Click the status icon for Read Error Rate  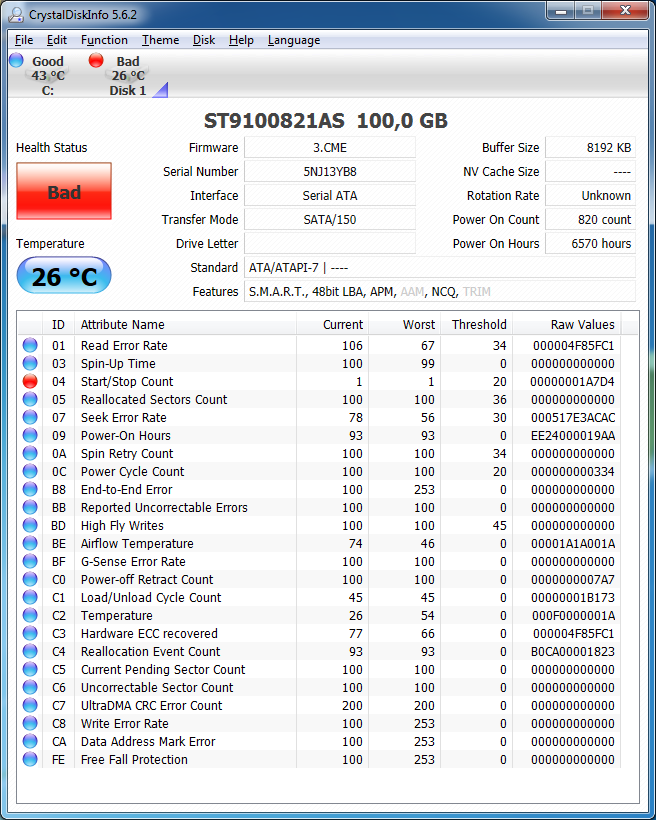tap(30, 345)
